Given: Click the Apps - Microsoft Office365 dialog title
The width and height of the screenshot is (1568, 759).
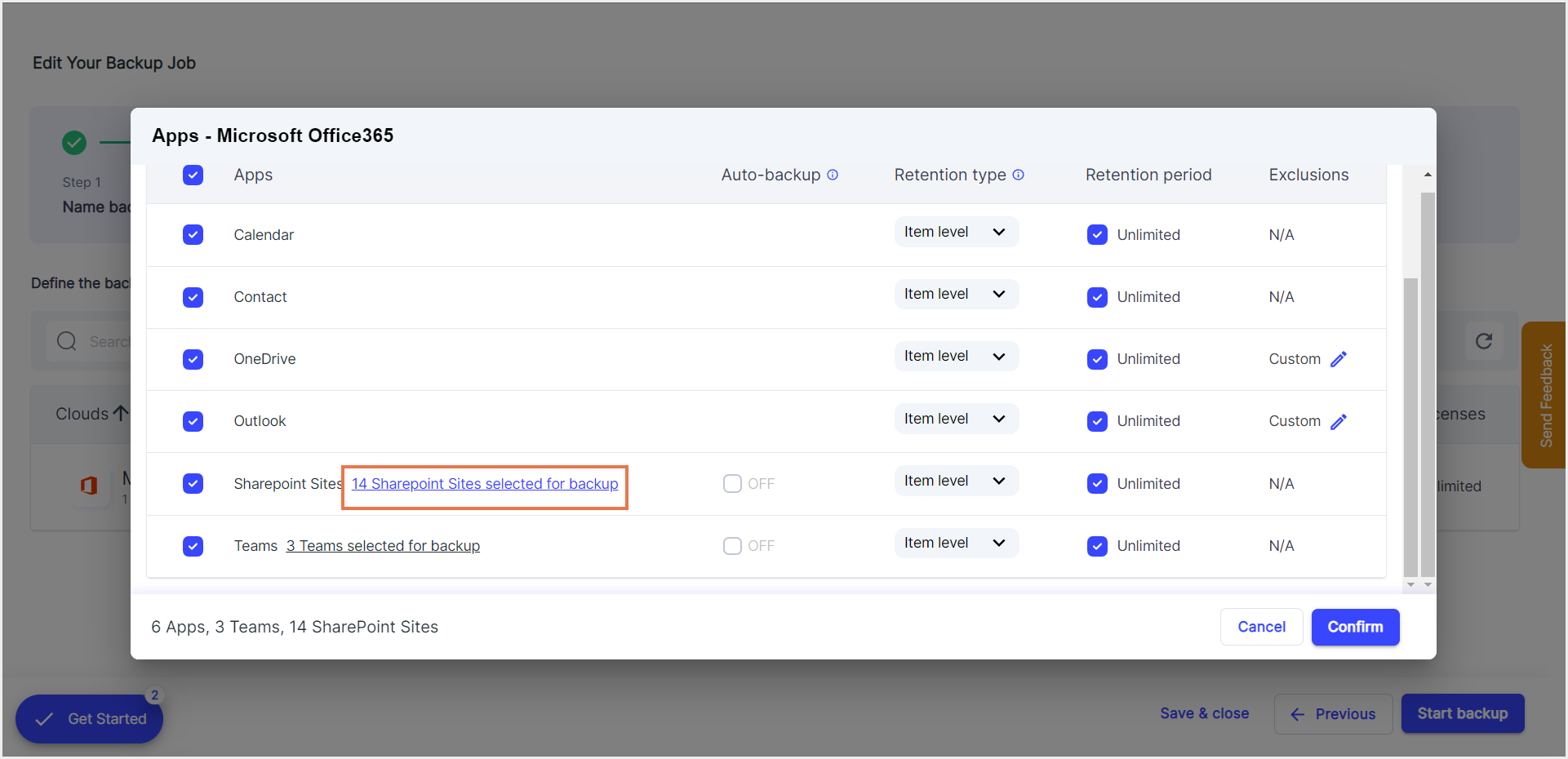Looking at the screenshot, I should tap(273, 135).
